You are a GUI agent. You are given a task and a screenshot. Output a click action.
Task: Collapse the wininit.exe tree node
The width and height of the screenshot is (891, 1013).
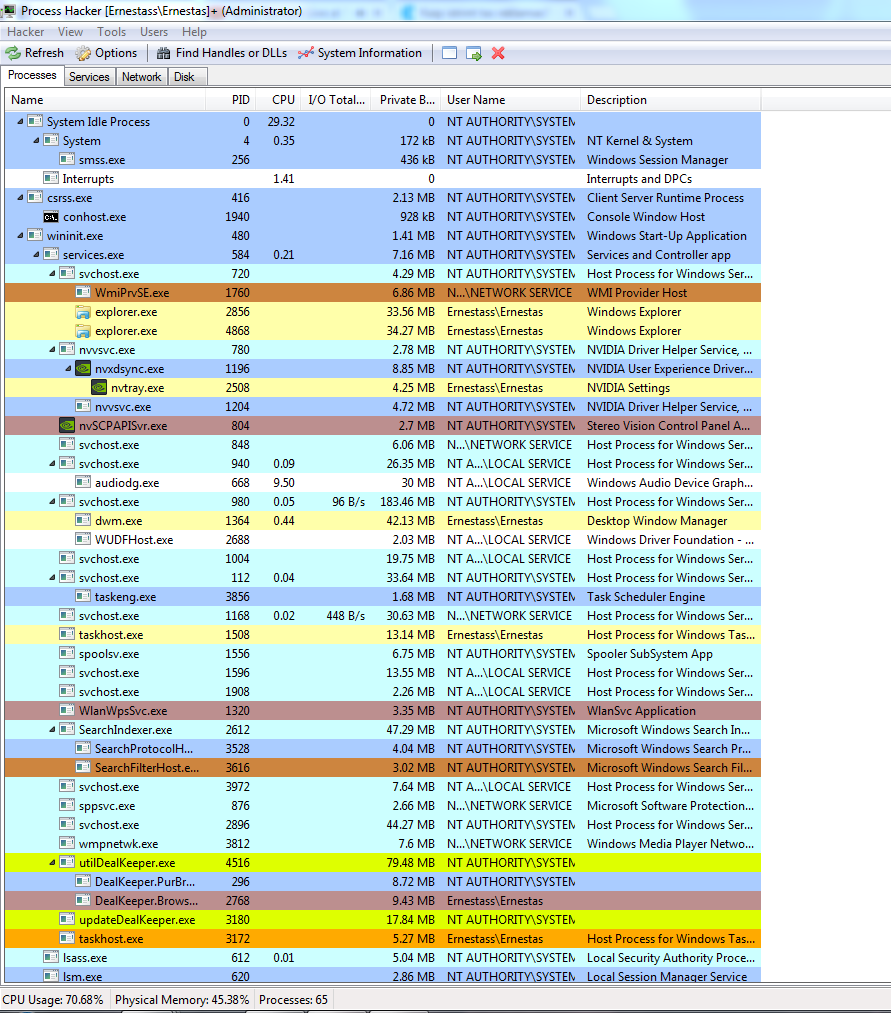pos(21,236)
